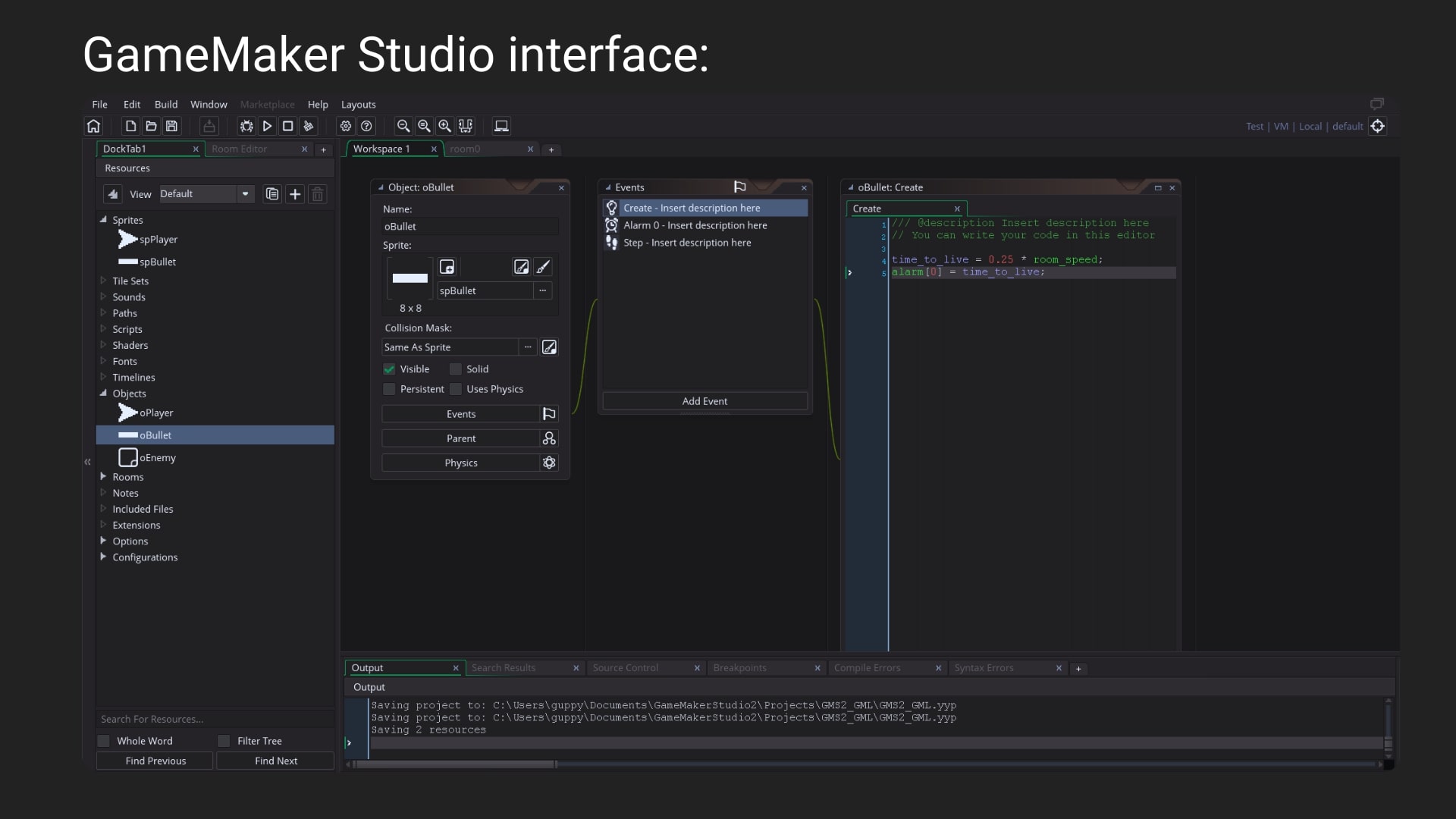Click the Add Event button
1456x819 pixels.
[x=704, y=401]
